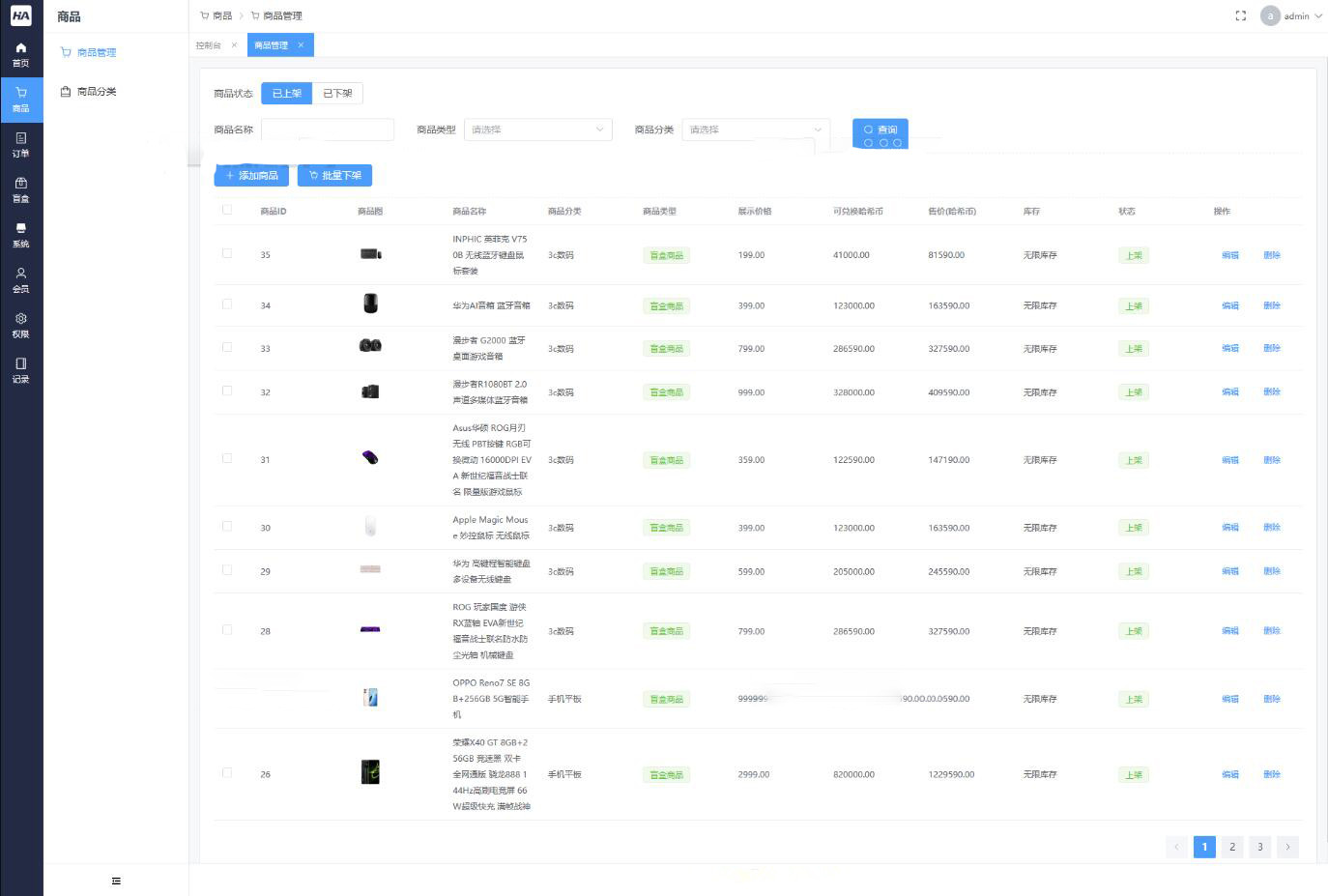This screenshot has width=1328, height=896.
Task: Tick the checkbox for product ID 35
Action: coord(227,253)
